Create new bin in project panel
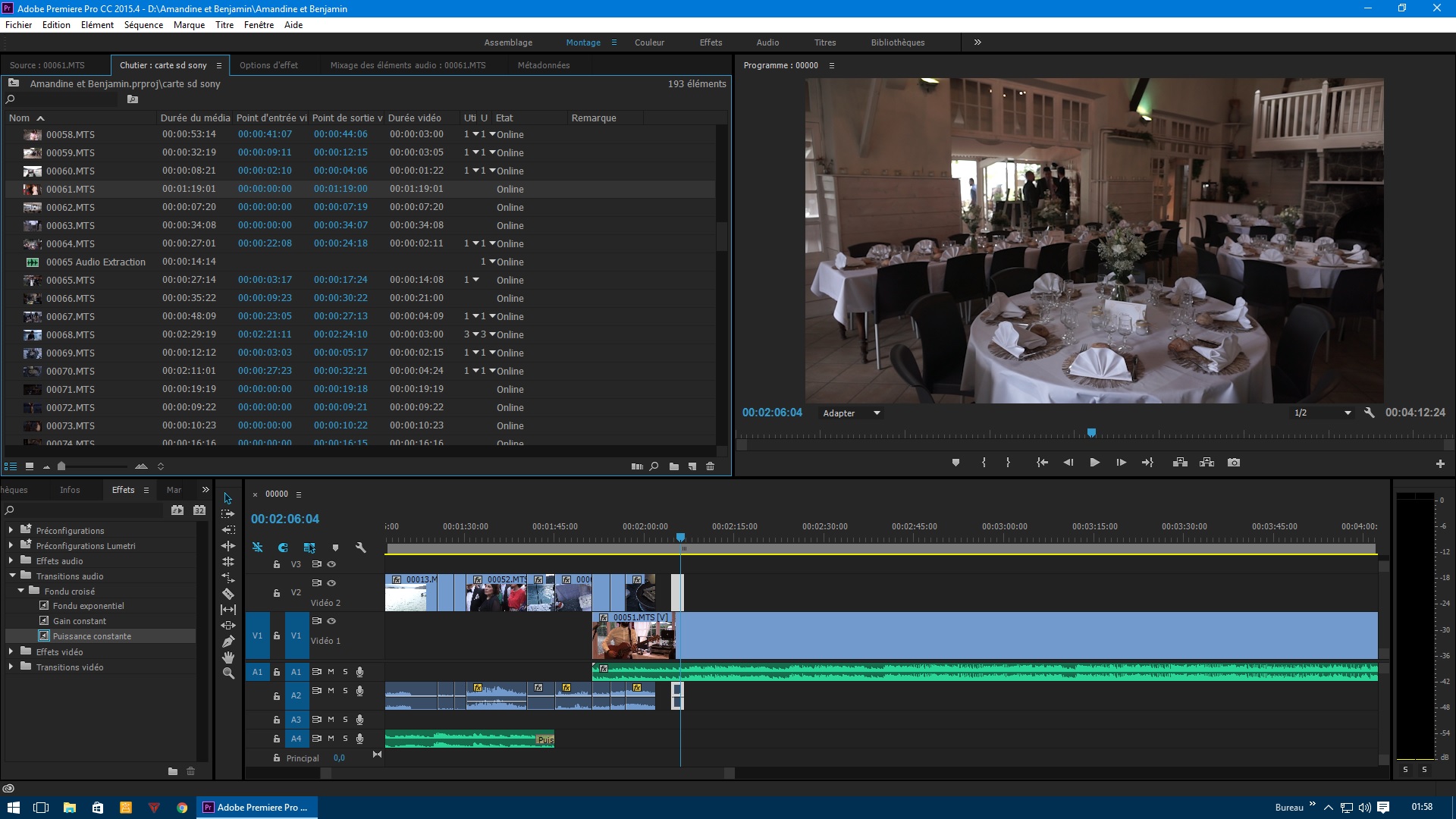 coord(673,466)
